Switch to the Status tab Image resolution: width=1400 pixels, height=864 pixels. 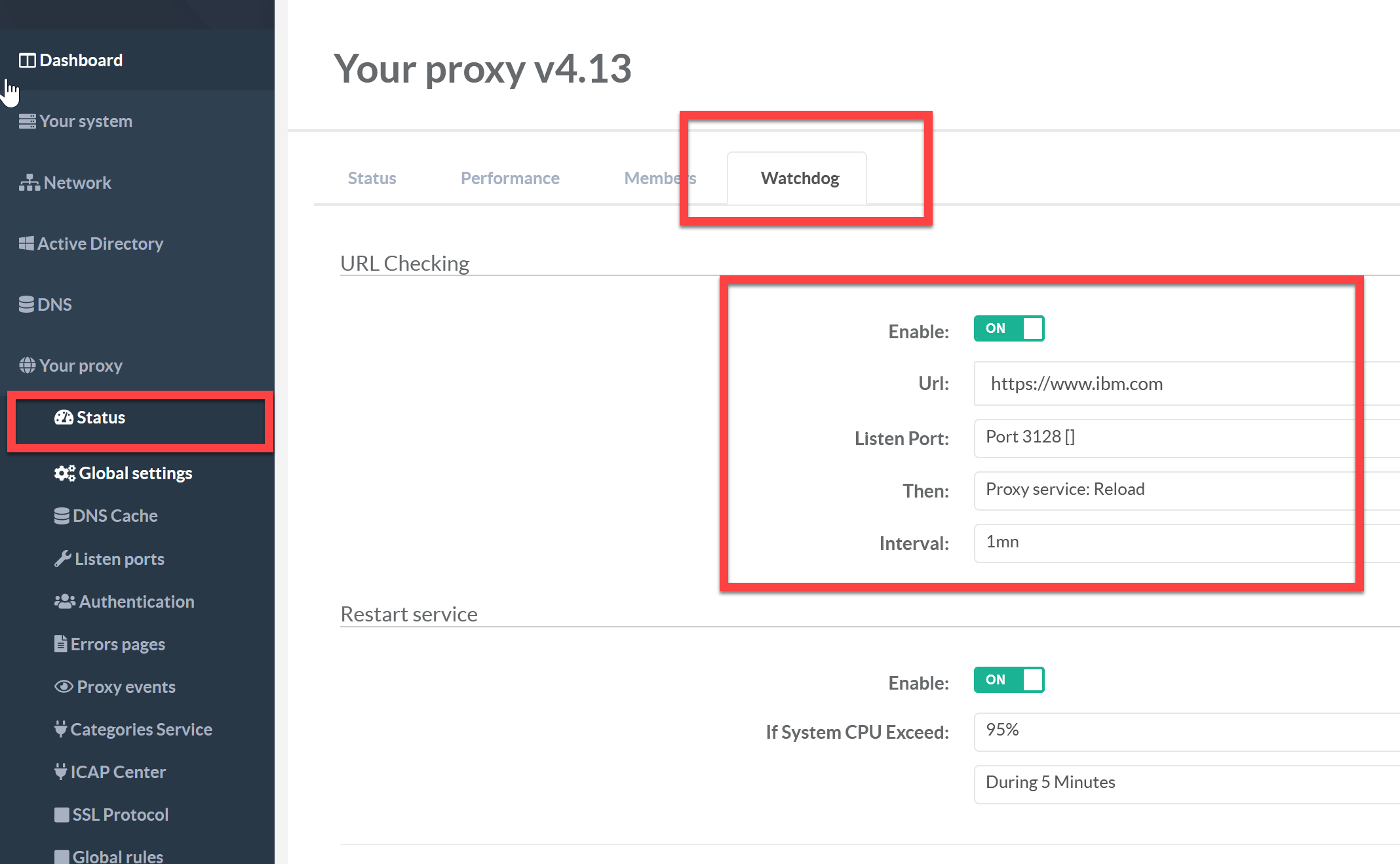tap(372, 178)
